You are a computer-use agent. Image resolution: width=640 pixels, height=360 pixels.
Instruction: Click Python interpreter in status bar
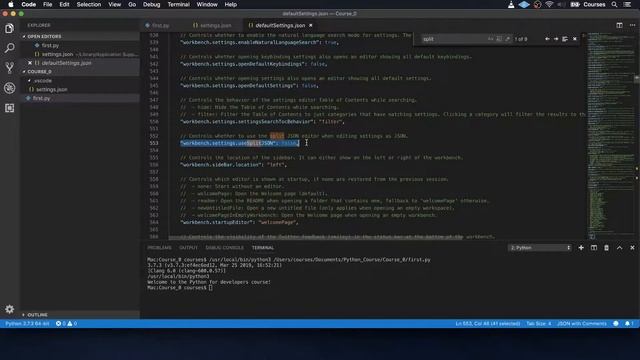coord(27,324)
